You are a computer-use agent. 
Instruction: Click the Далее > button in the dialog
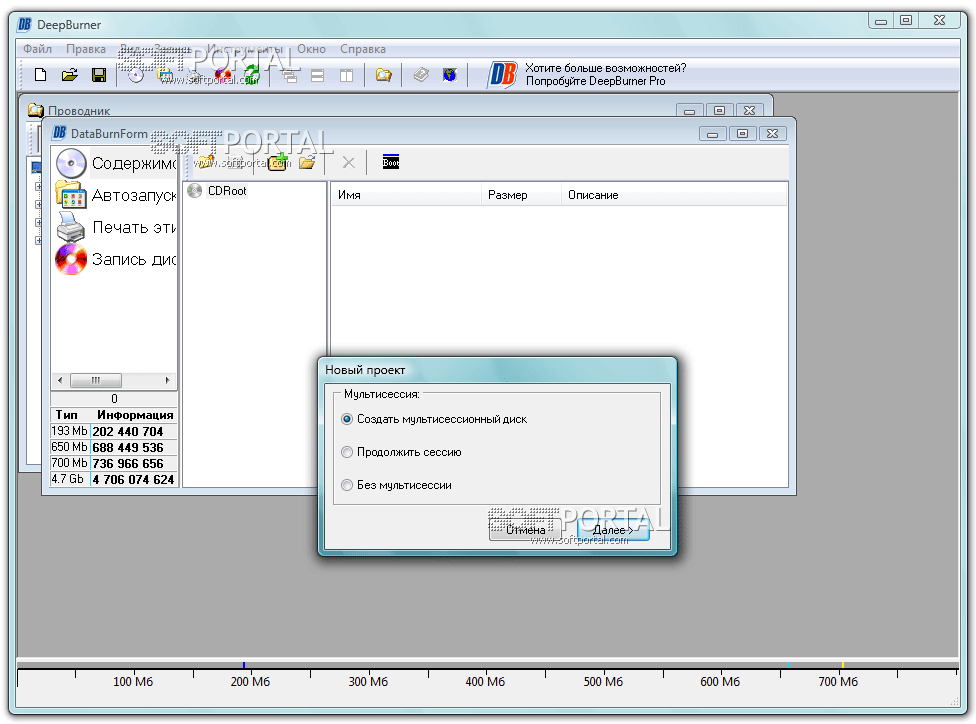coord(613,530)
